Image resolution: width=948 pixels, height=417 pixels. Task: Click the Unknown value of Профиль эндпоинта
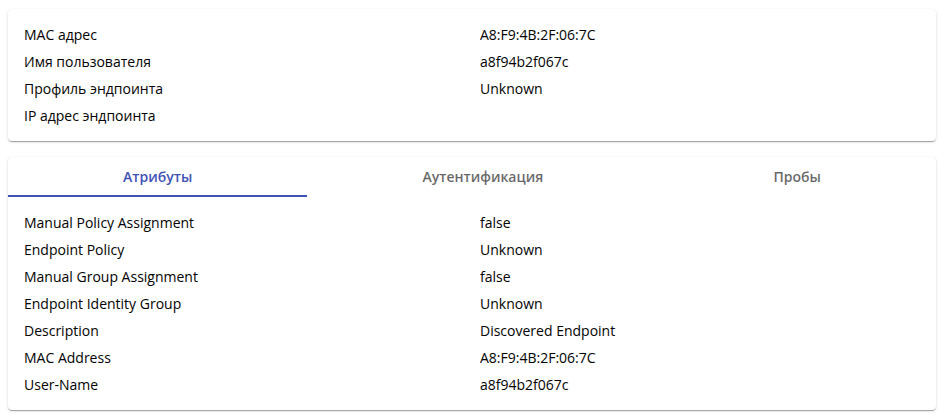(511, 89)
